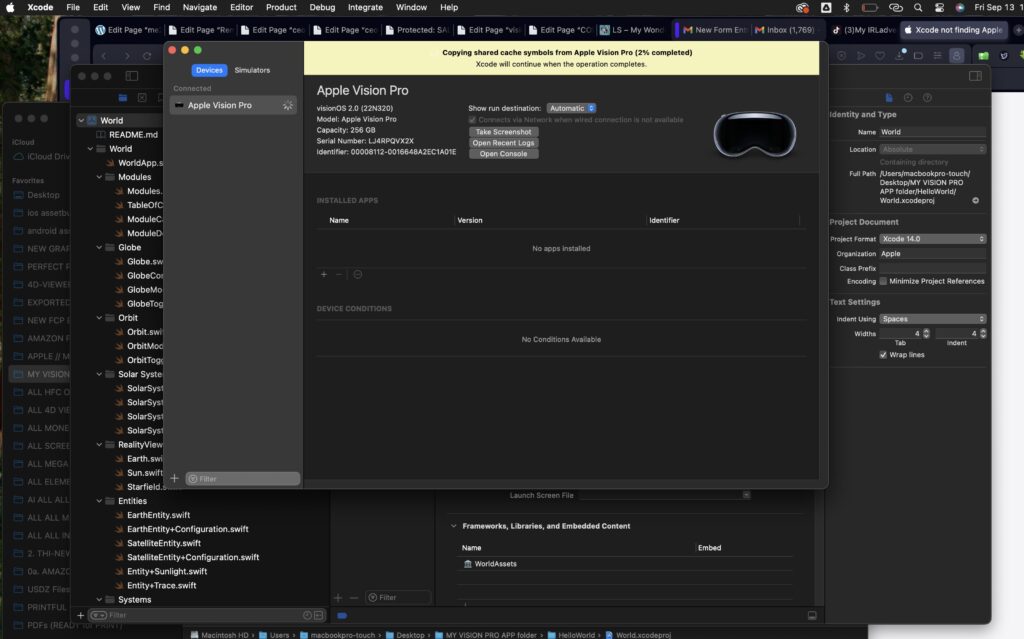Screen dimensions: 1024x639
Task: Switch to the Simulators tab
Action: 252,70
